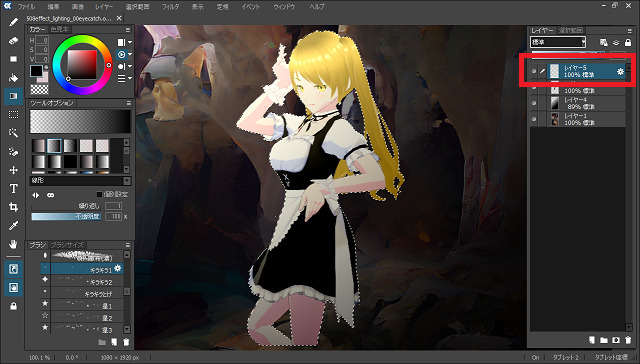Open the フィルタ menu
The image size is (640, 364).
pos(170,7)
